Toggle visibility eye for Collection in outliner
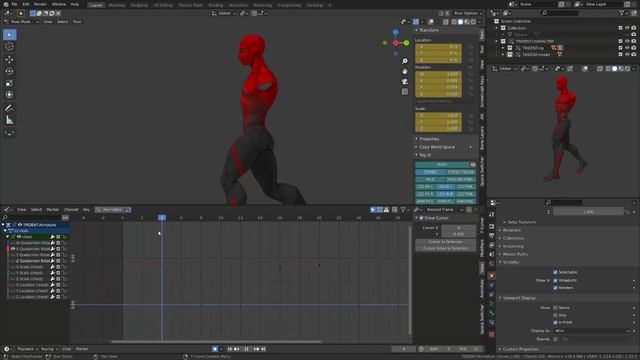The width and height of the screenshot is (640, 360). click(627, 28)
